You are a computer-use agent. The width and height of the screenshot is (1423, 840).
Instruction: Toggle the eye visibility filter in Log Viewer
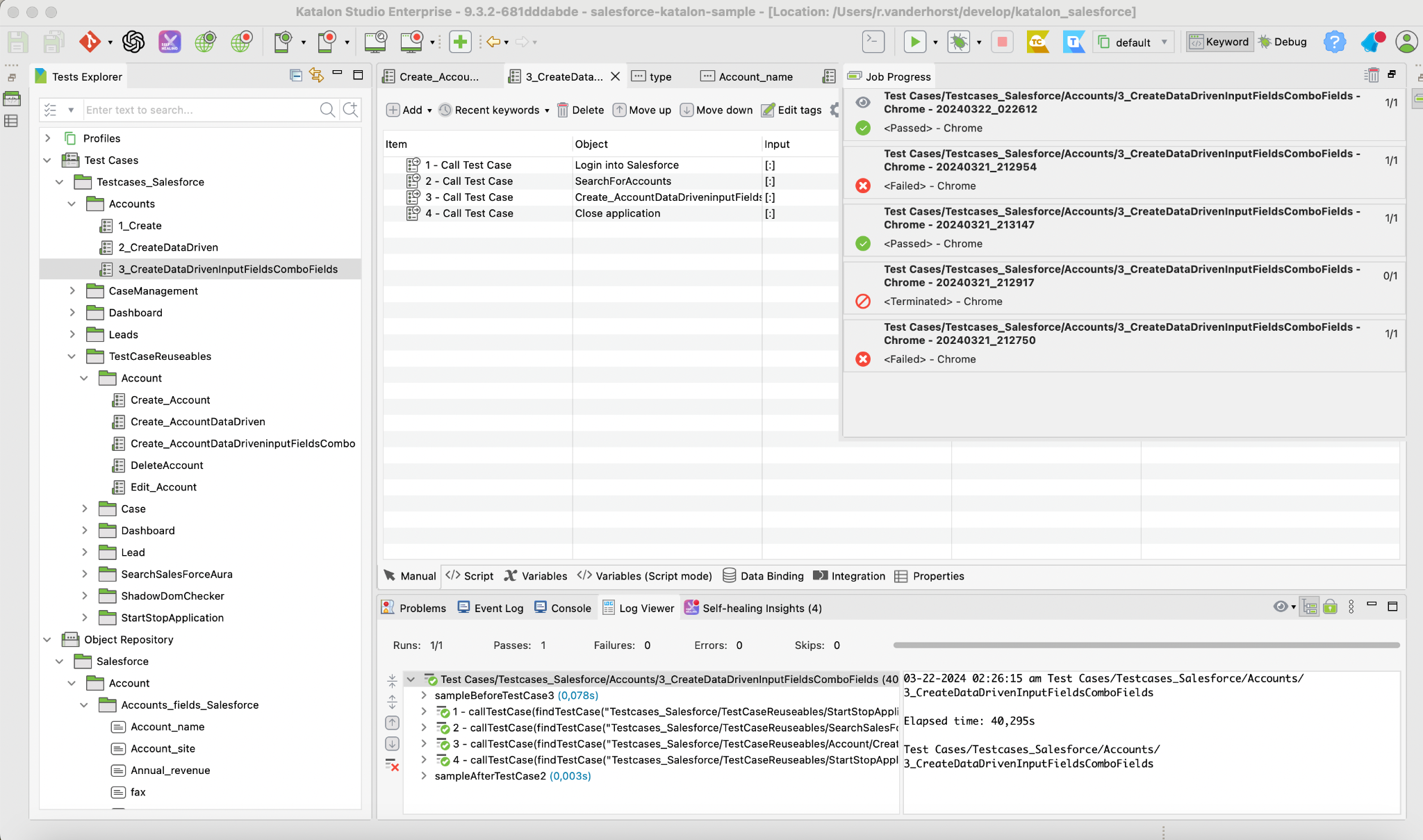[x=1281, y=607]
